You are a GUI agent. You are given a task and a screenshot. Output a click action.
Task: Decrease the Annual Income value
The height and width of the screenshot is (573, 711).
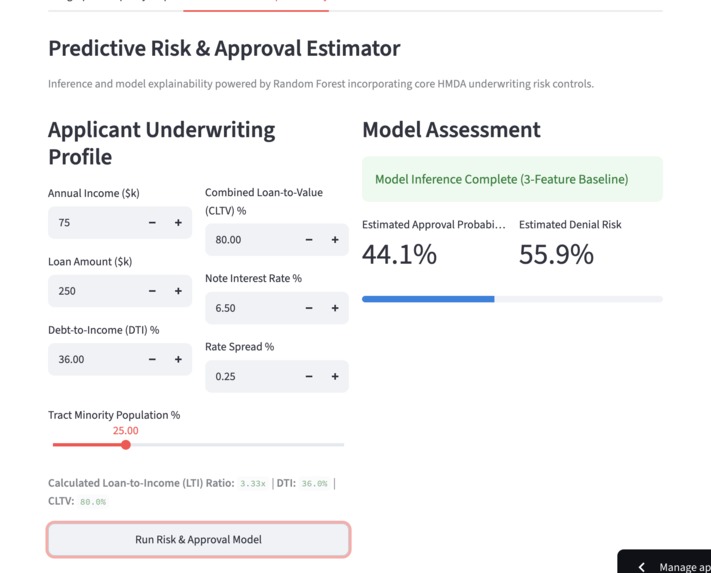tap(152, 223)
